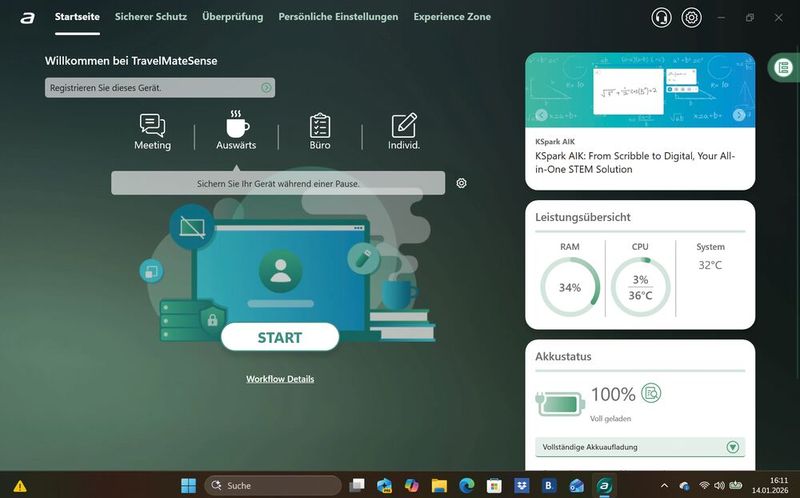This screenshot has height=498, width=800.
Task: Open settings via the header gear icon
Action: click(x=691, y=17)
